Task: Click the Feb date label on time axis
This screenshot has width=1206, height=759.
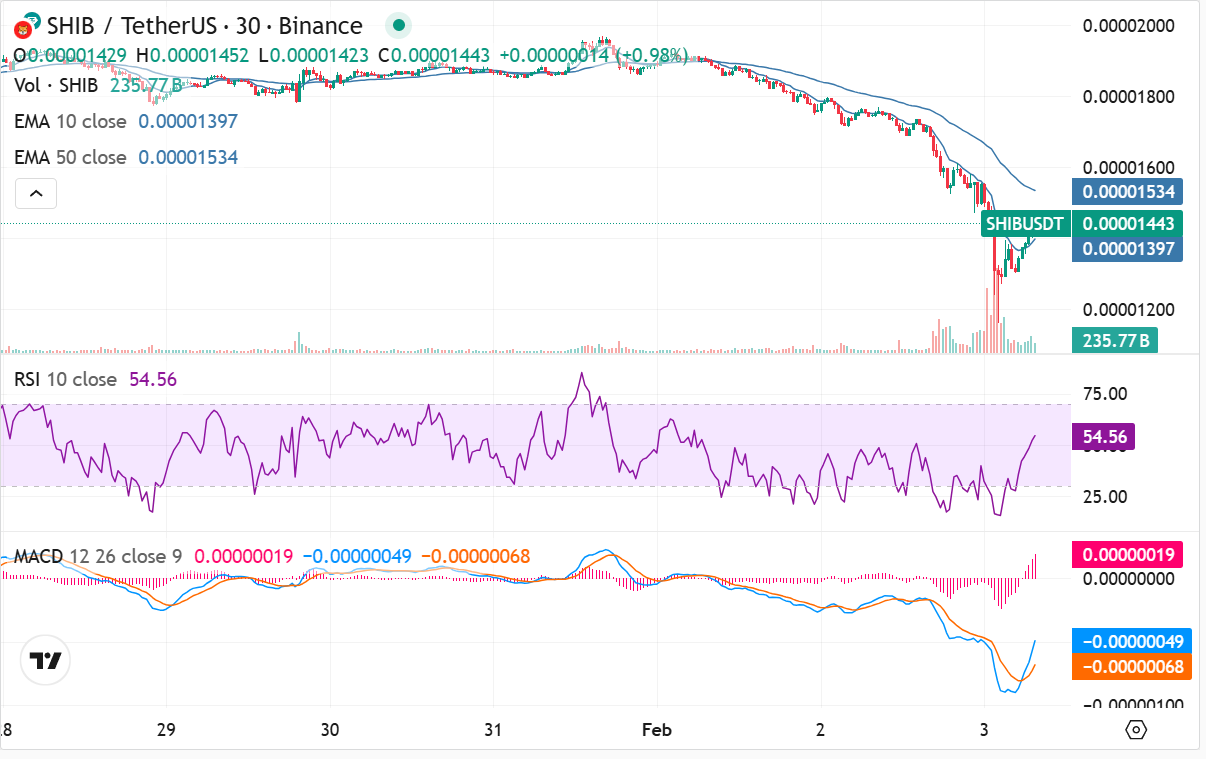Action: click(656, 729)
